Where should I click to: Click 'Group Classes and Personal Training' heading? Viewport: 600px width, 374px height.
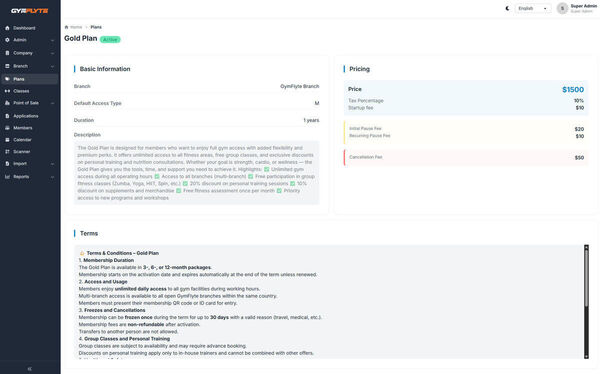pyautogui.click(x=127, y=339)
